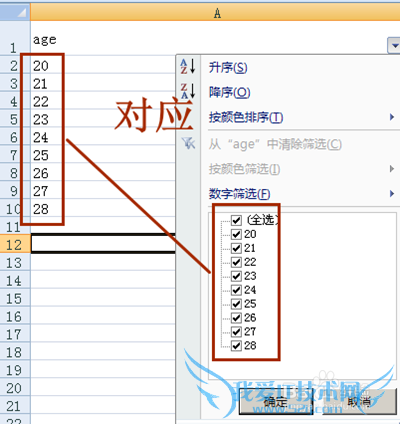Uncheck the 20 filter checkbox
This screenshot has width=400, height=424.
coord(236,234)
